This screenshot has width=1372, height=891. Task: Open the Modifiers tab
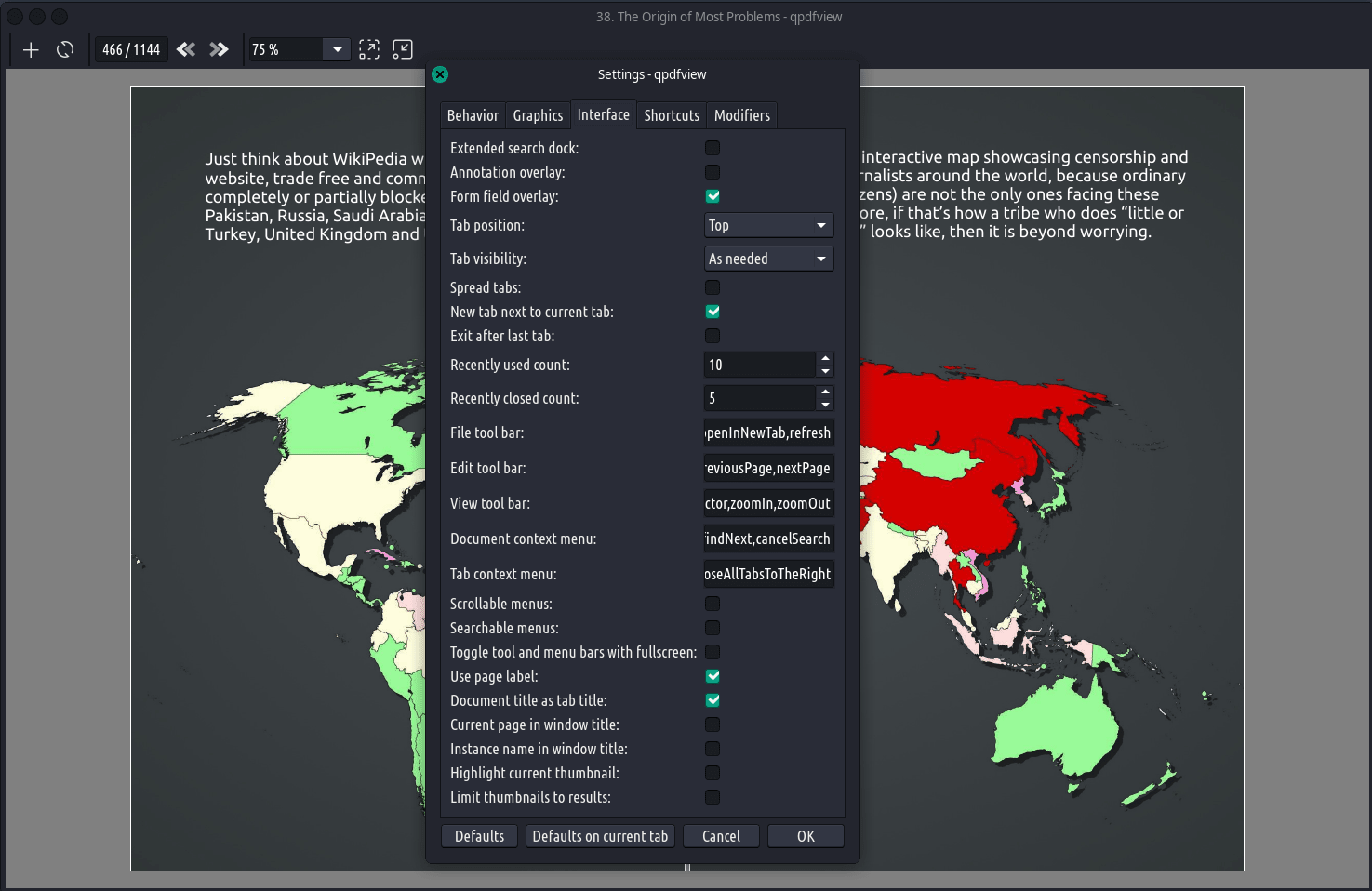point(741,115)
